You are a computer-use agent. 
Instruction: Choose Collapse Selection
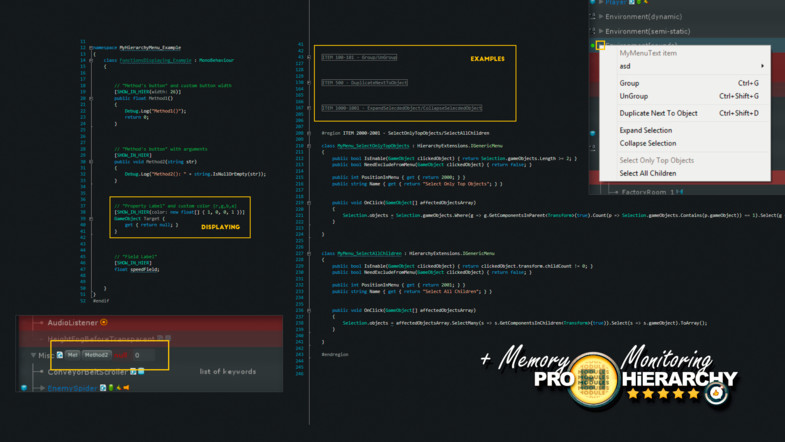click(685, 143)
